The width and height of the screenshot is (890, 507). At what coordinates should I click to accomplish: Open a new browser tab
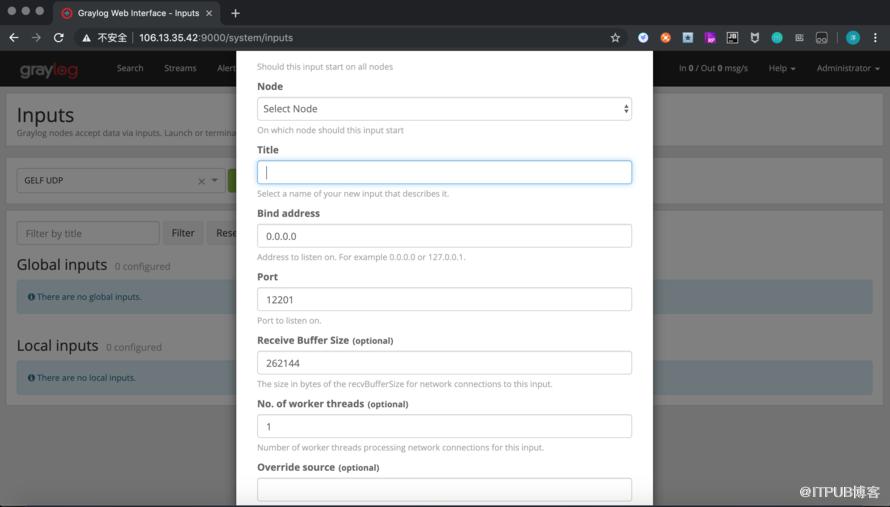[x=236, y=13]
